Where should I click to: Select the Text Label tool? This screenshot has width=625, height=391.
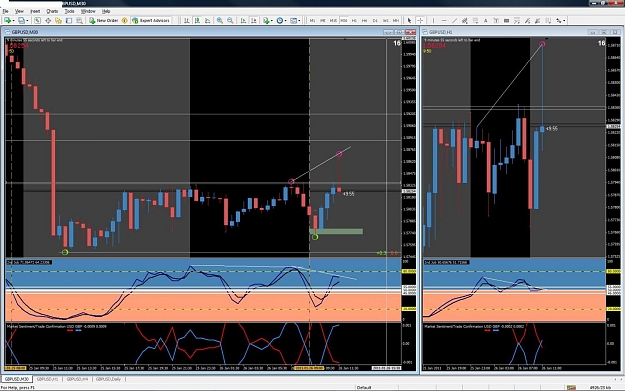(496, 20)
